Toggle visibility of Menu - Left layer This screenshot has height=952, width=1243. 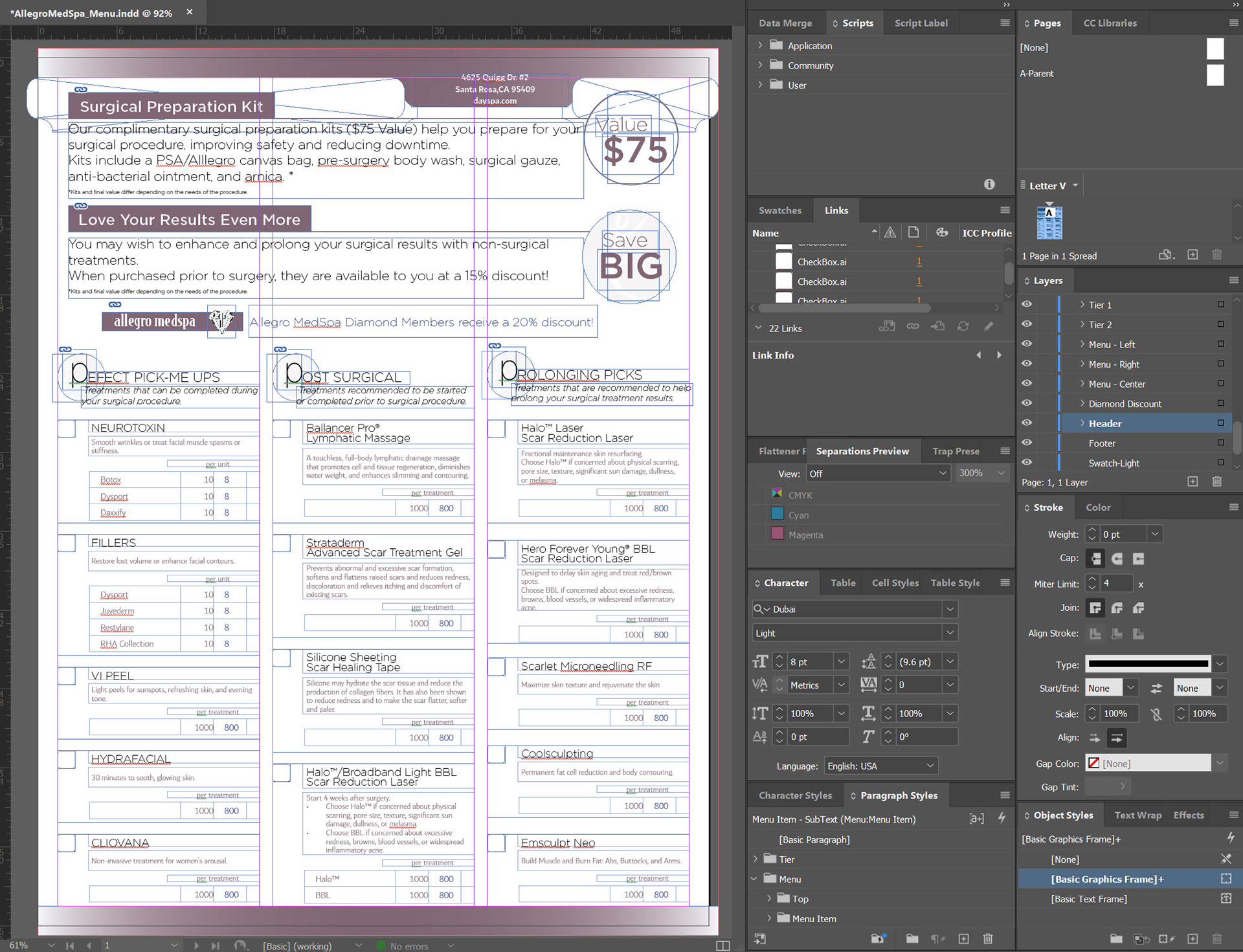pos(1027,344)
